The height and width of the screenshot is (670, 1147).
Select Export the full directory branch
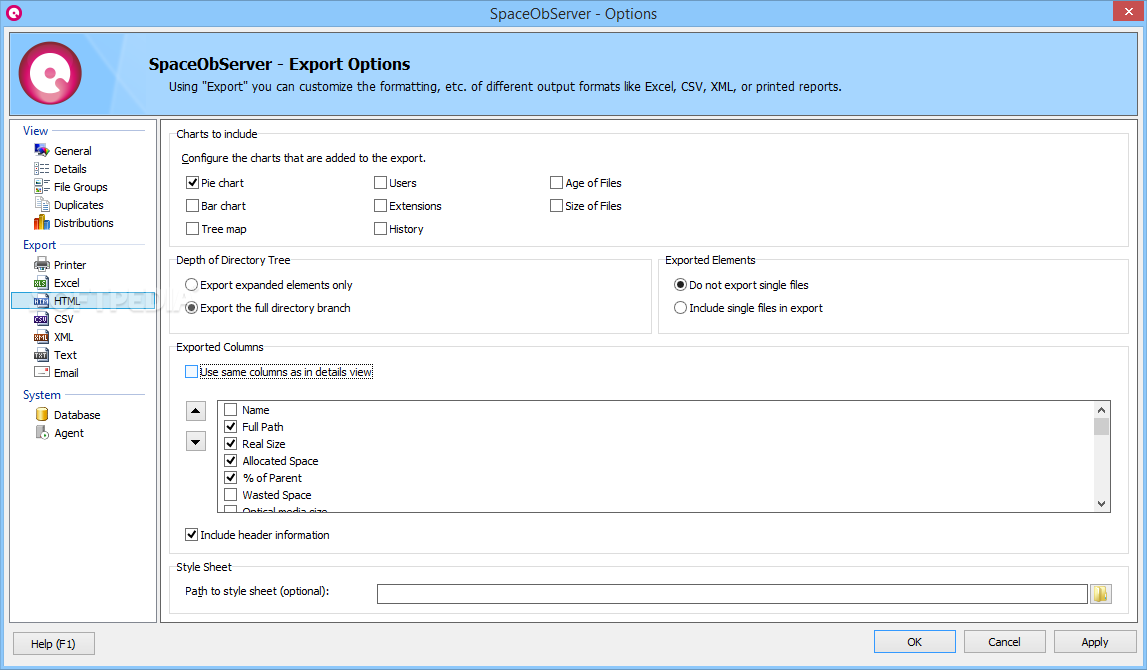tap(192, 308)
